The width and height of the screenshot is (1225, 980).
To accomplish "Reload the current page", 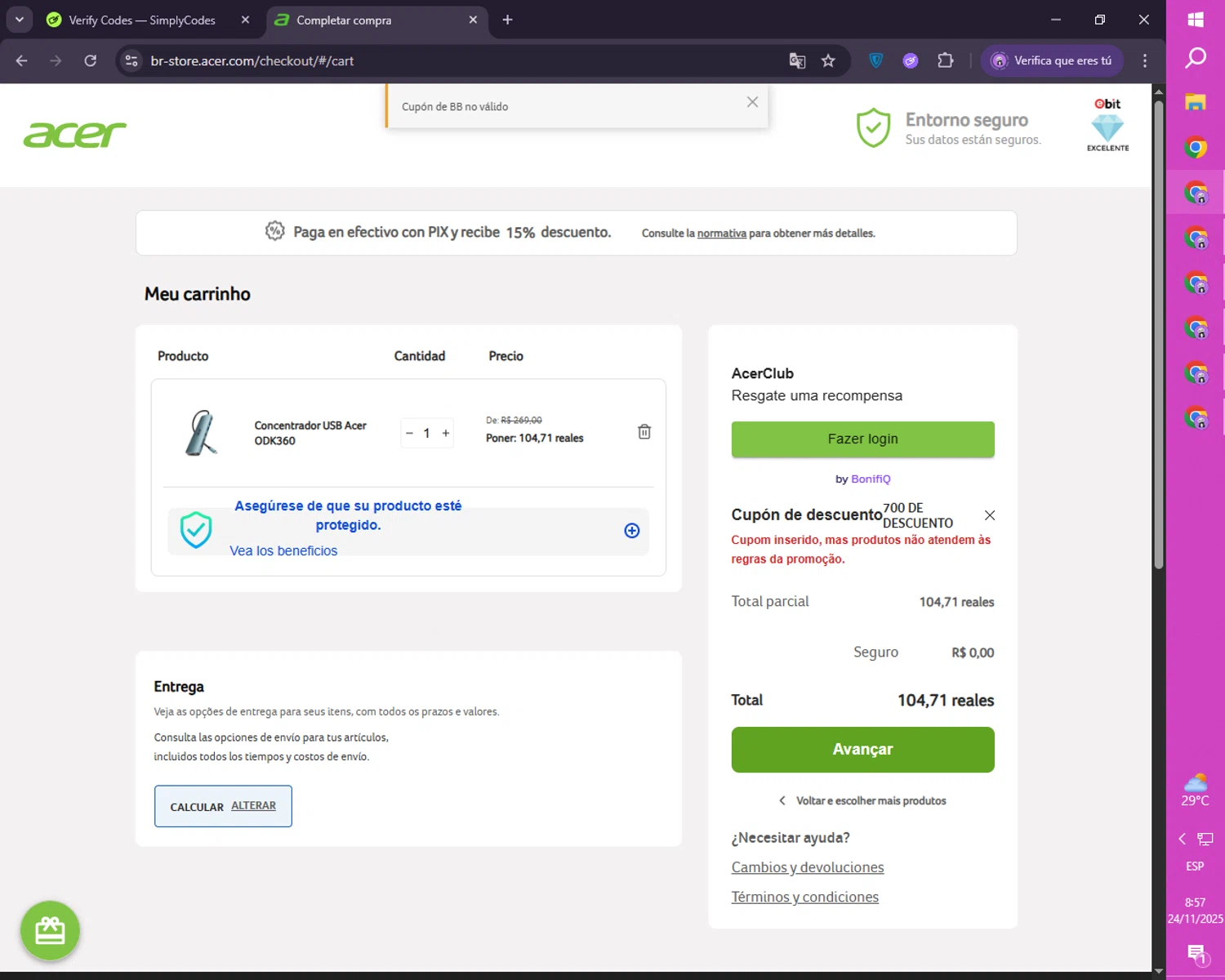I will click(90, 61).
